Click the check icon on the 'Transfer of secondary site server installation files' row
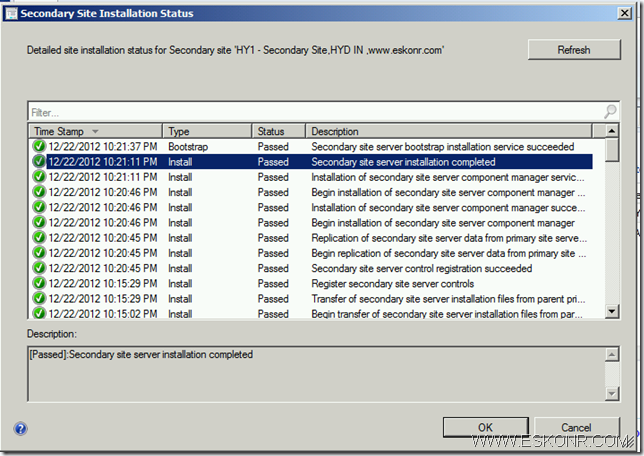Viewport: 644px width, 456px height. [x=39, y=298]
